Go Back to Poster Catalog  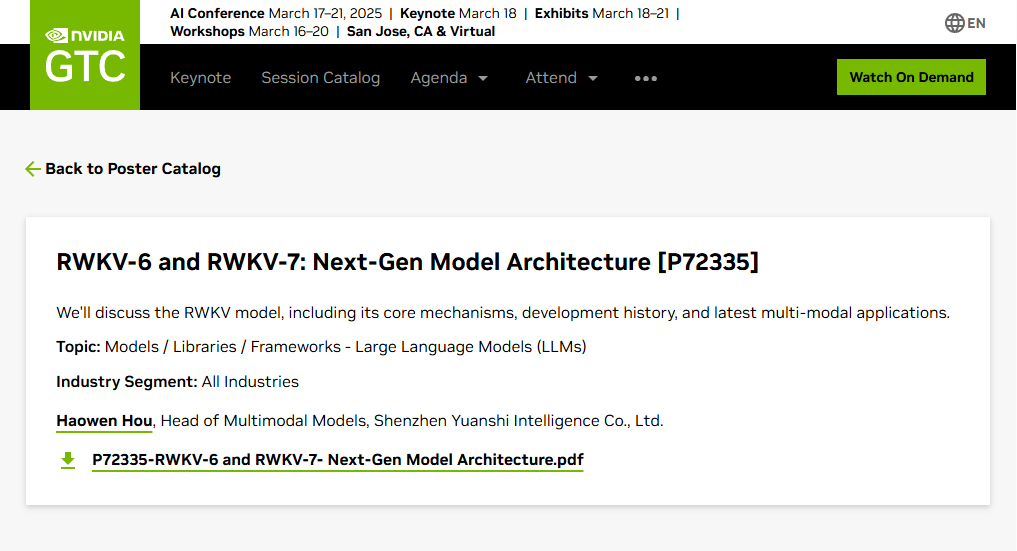[133, 169]
